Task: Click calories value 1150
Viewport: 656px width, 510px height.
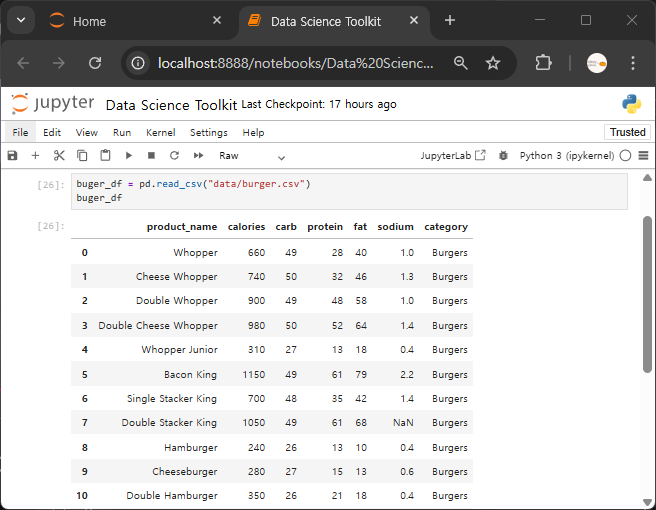Action: tap(254, 374)
